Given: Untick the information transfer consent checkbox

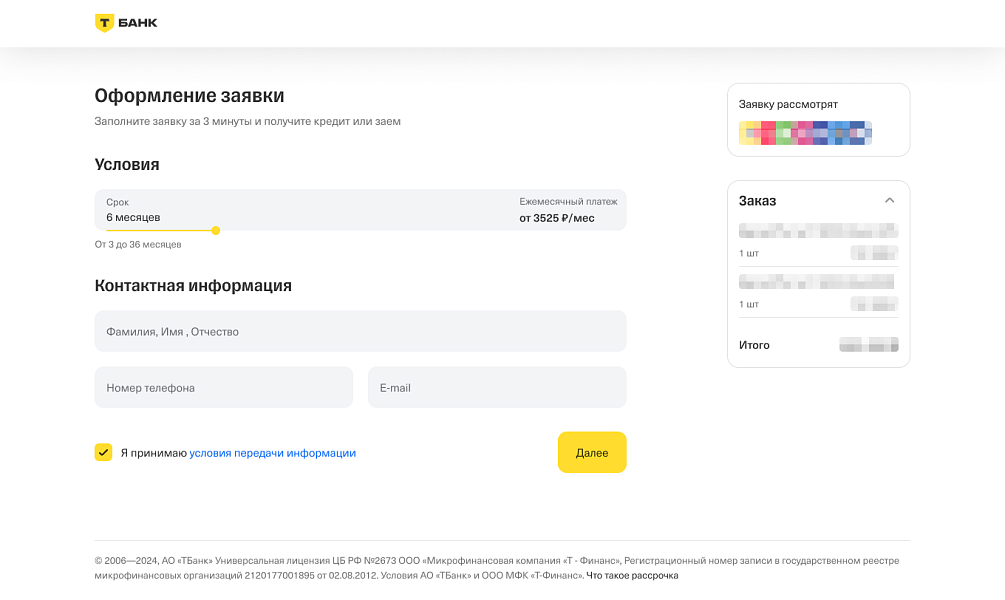Looking at the screenshot, I should pyautogui.click(x=103, y=452).
